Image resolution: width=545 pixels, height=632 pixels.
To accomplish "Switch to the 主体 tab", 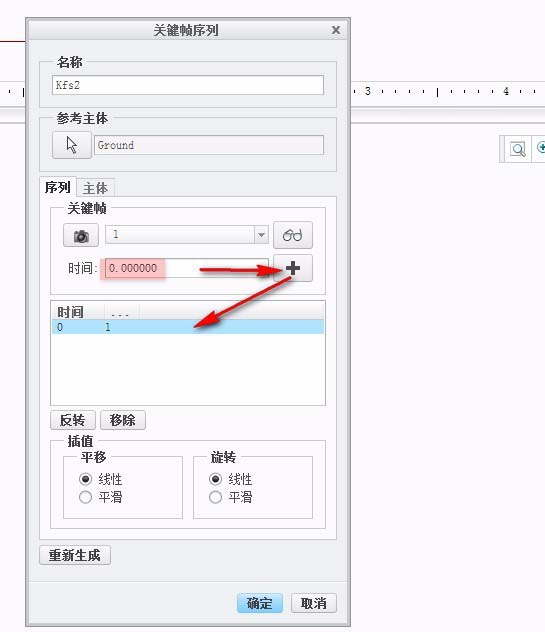I will tap(96, 188).
